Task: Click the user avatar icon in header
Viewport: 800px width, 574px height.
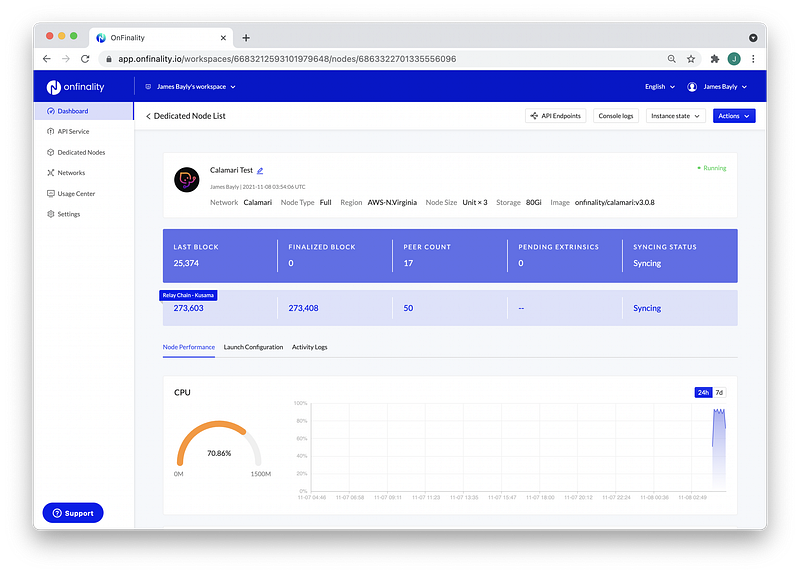Action: (x=692, y=87)
